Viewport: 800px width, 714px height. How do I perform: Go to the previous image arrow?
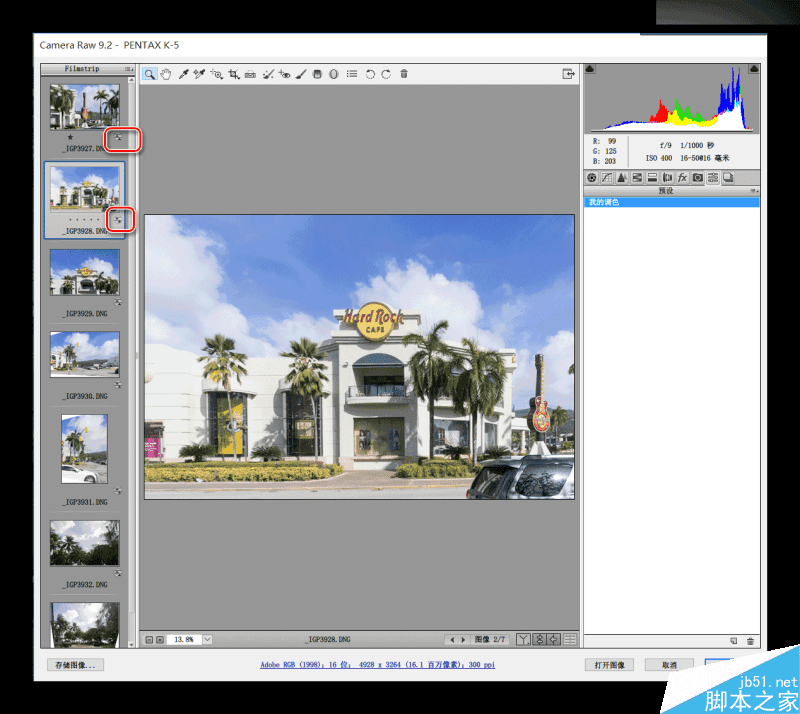tap(452, 639)
